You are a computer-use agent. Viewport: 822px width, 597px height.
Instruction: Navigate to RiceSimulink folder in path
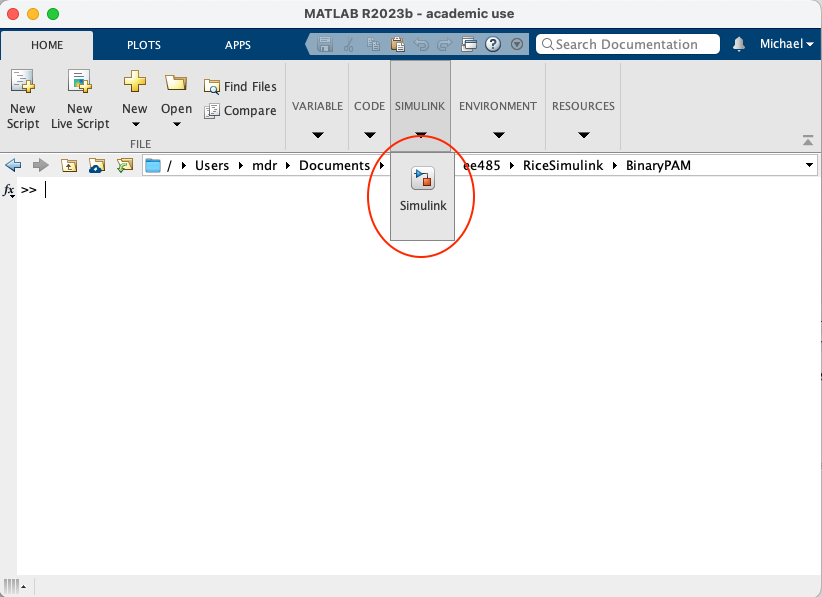point(563,166)
